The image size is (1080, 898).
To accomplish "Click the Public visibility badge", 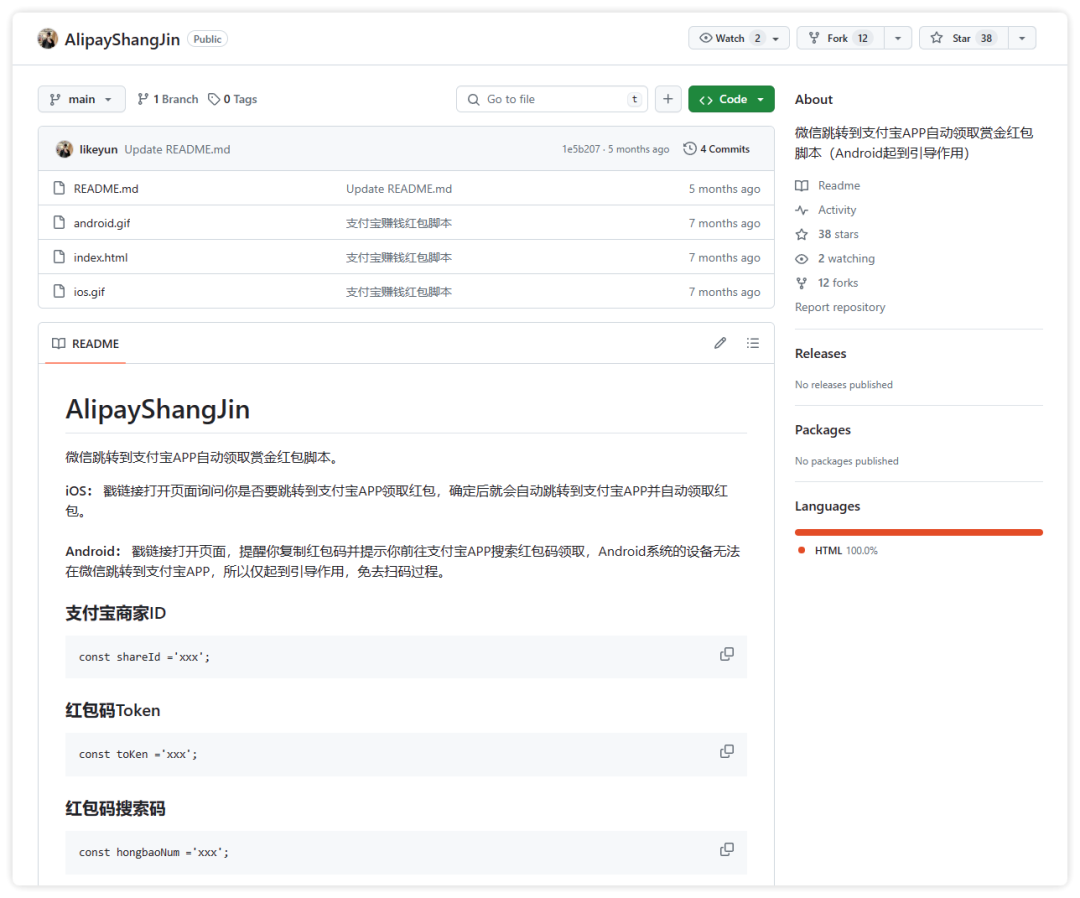I will pos(207,39).
